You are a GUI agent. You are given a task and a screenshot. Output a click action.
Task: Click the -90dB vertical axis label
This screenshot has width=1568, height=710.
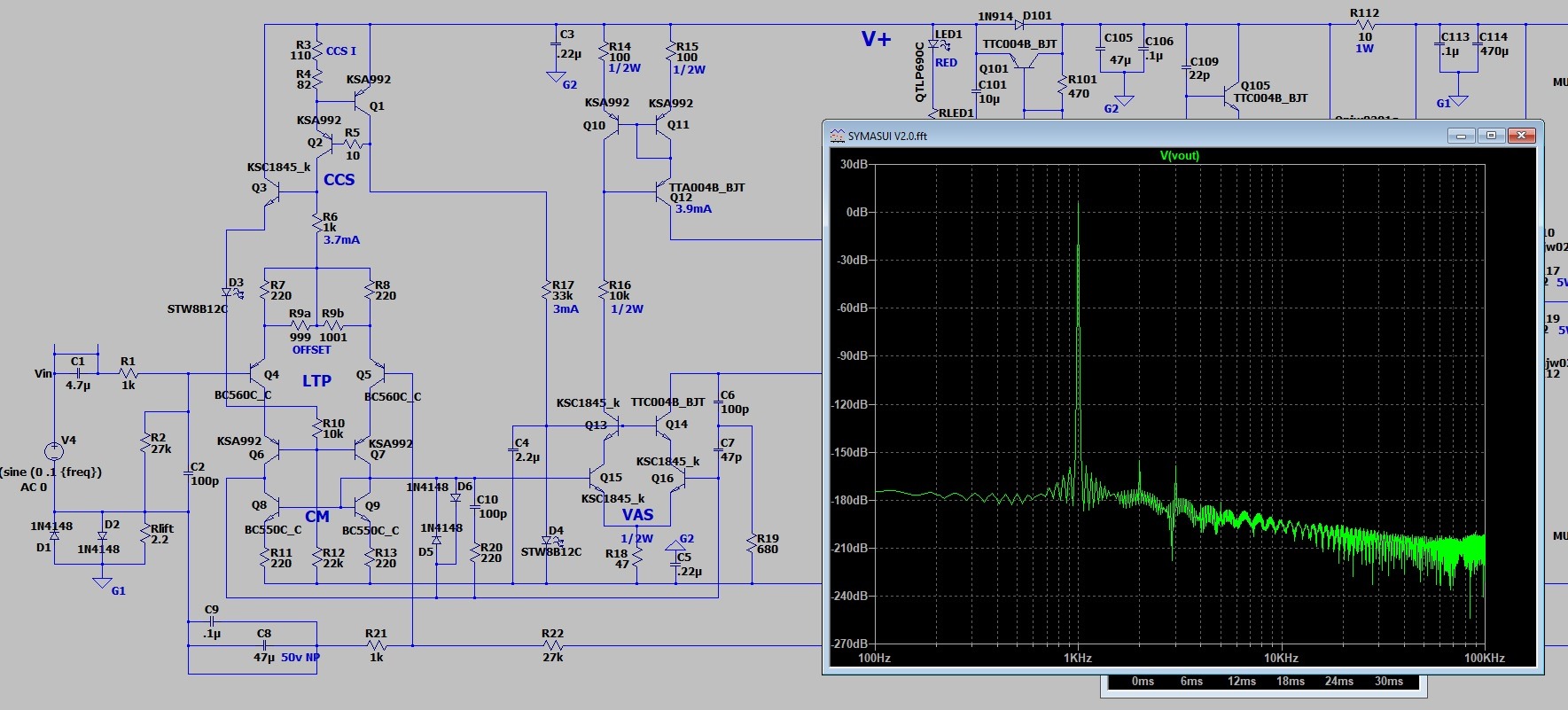pyautogui.click(x=853, y=355)
